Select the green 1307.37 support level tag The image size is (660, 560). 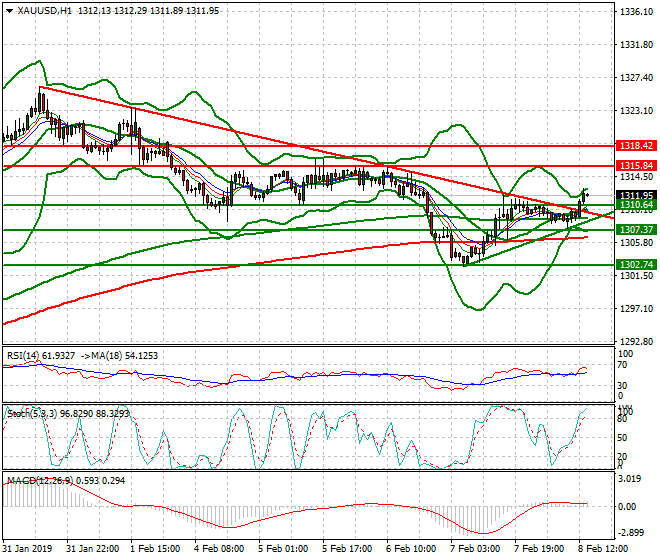pos(636,230)
